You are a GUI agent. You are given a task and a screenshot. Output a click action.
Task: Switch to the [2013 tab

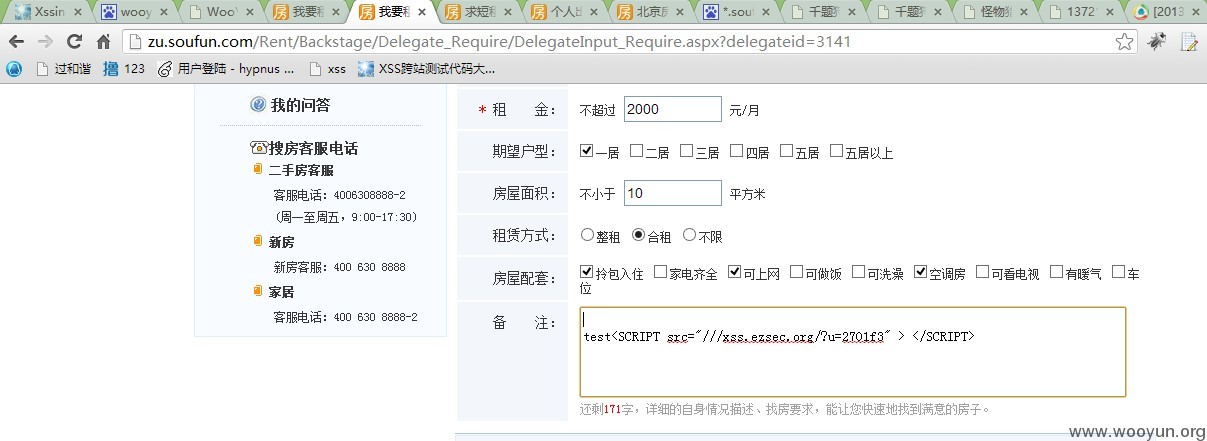pyautogui.click(x=1165, y=12)
